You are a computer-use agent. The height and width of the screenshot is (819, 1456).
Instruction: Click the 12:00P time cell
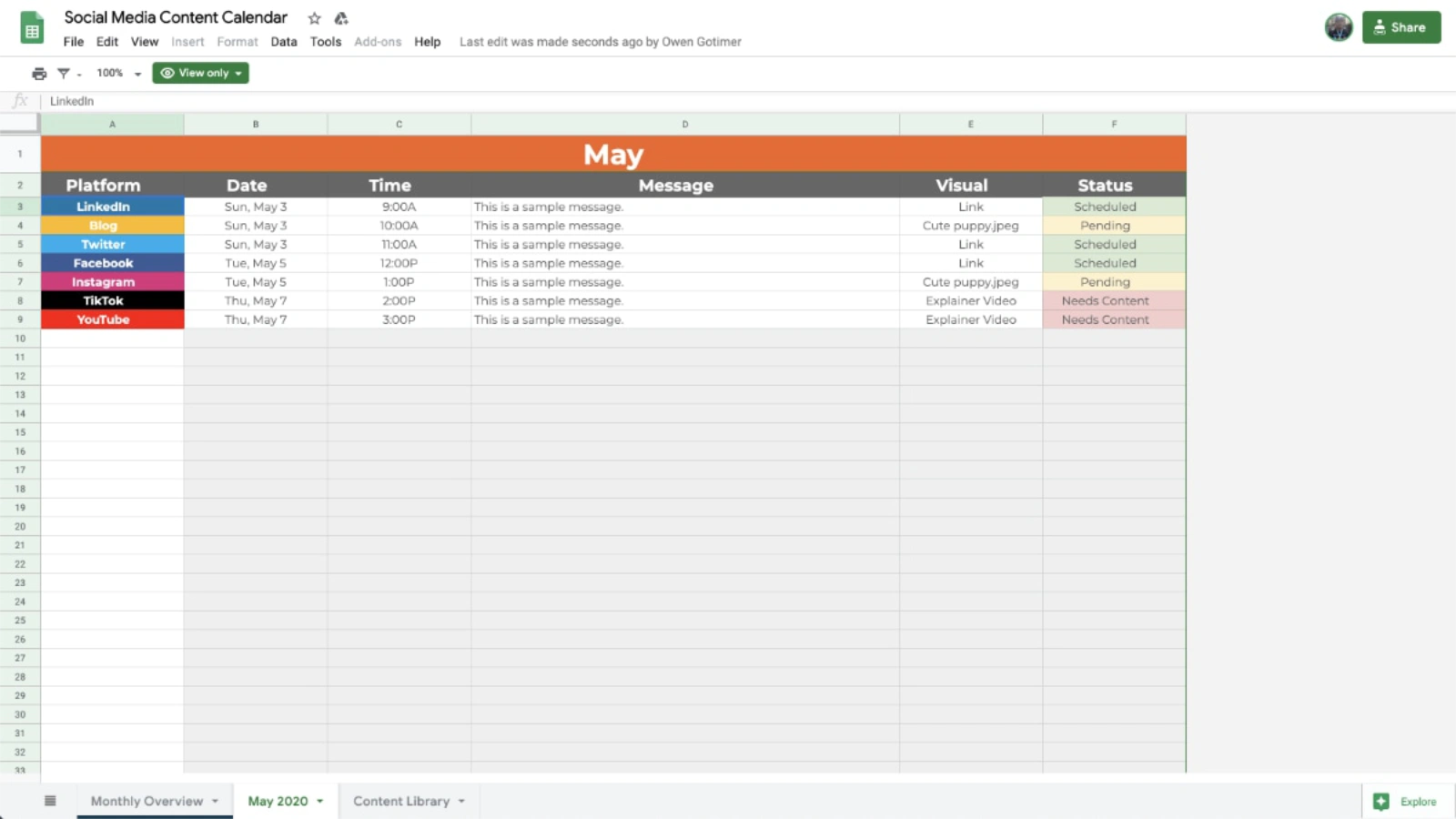399,263
